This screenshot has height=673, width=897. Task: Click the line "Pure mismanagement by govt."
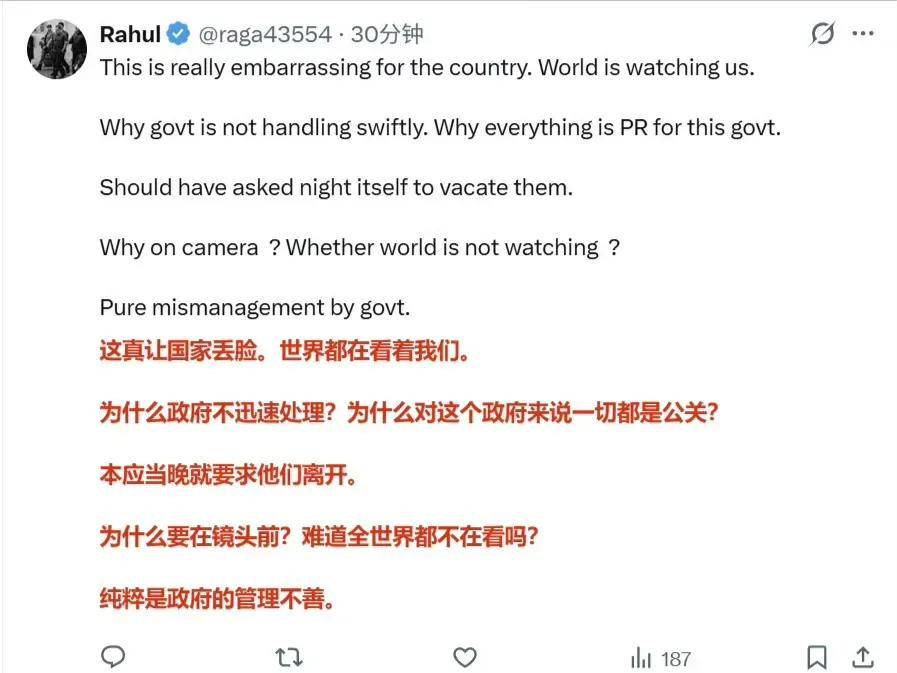point(255,308)
